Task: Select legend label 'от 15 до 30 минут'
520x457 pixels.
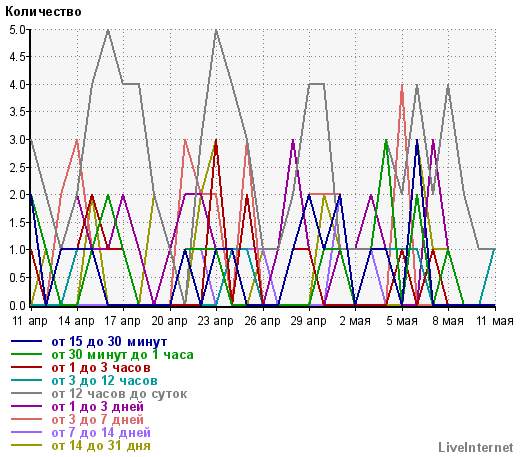Action: click(109, 341)
